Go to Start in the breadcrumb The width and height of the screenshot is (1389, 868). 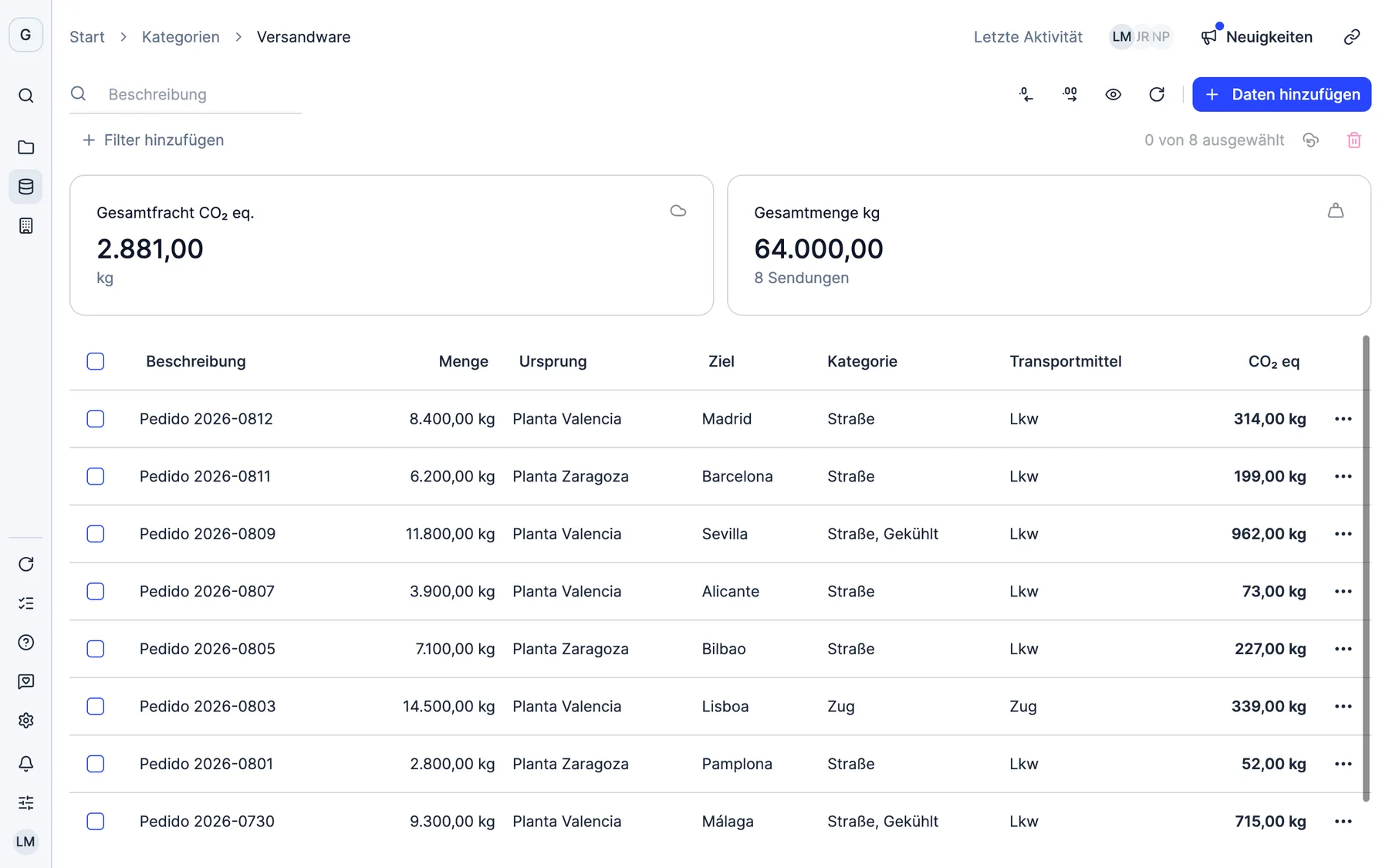click(87, 37)
